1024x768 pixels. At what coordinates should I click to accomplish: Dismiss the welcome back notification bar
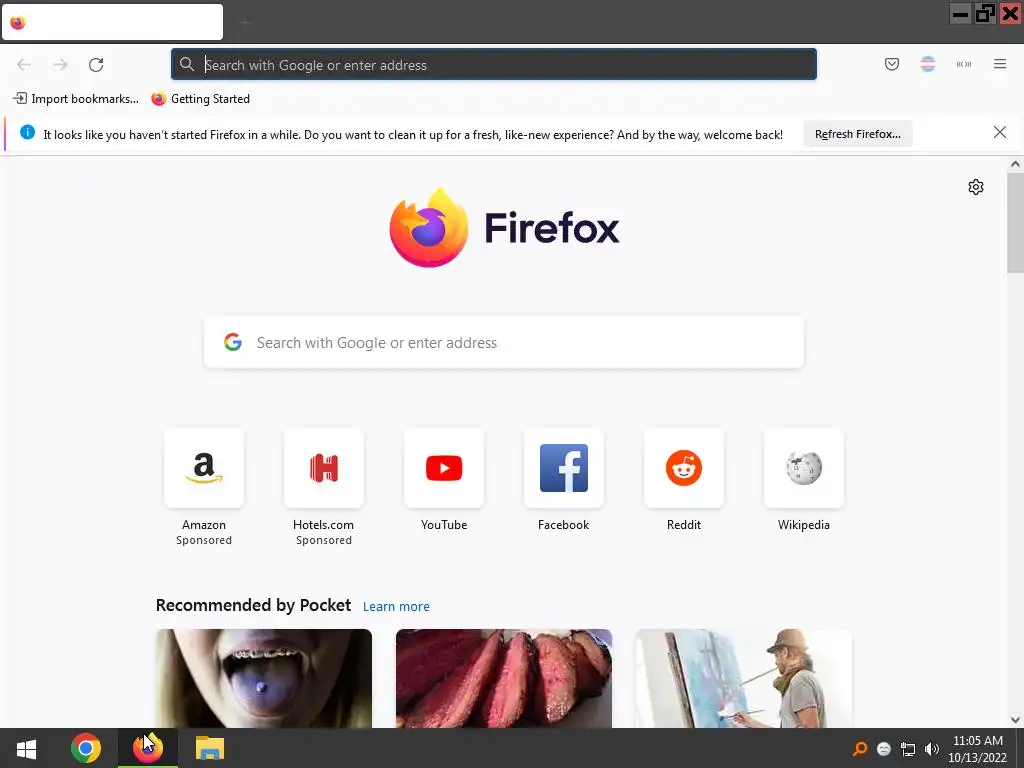[1000, 133]
